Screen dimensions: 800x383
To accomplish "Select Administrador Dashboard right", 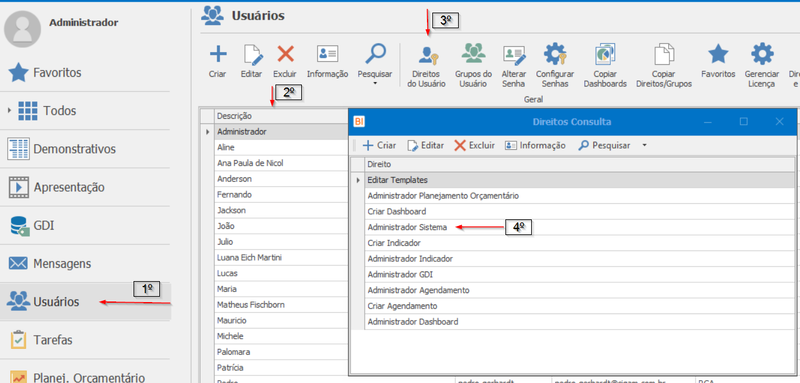I will (580, 322).
